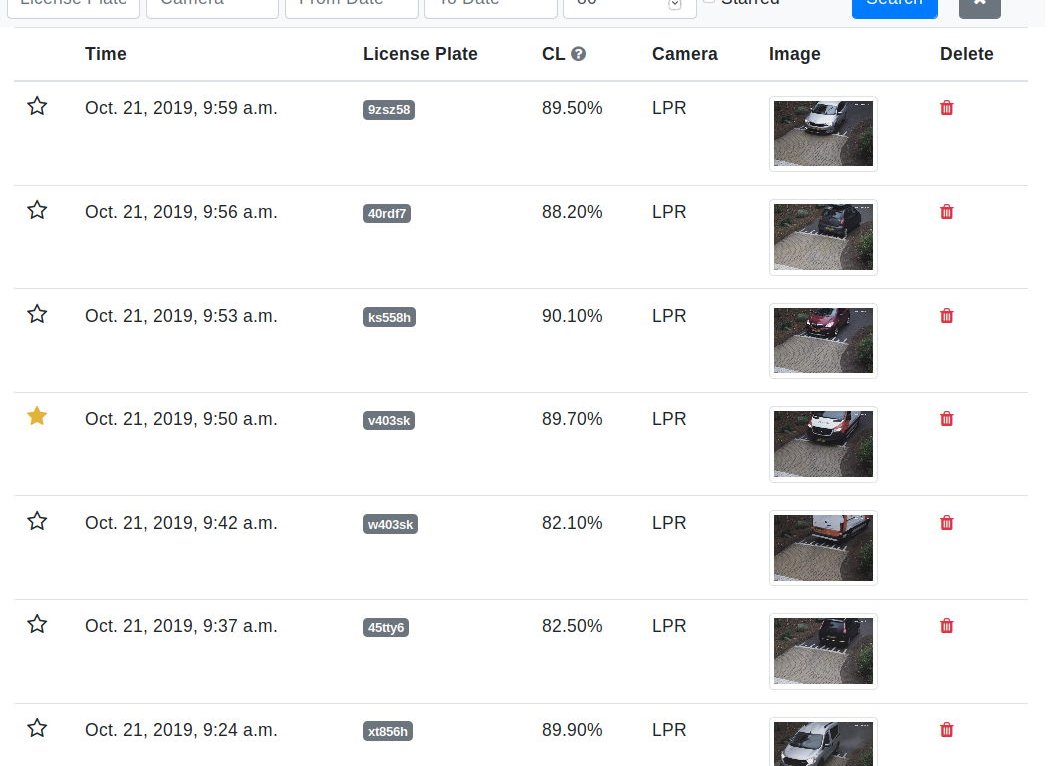Star the 9zsz58 plate entry
The image size is (1054, 766).
(x=37, y=106)
